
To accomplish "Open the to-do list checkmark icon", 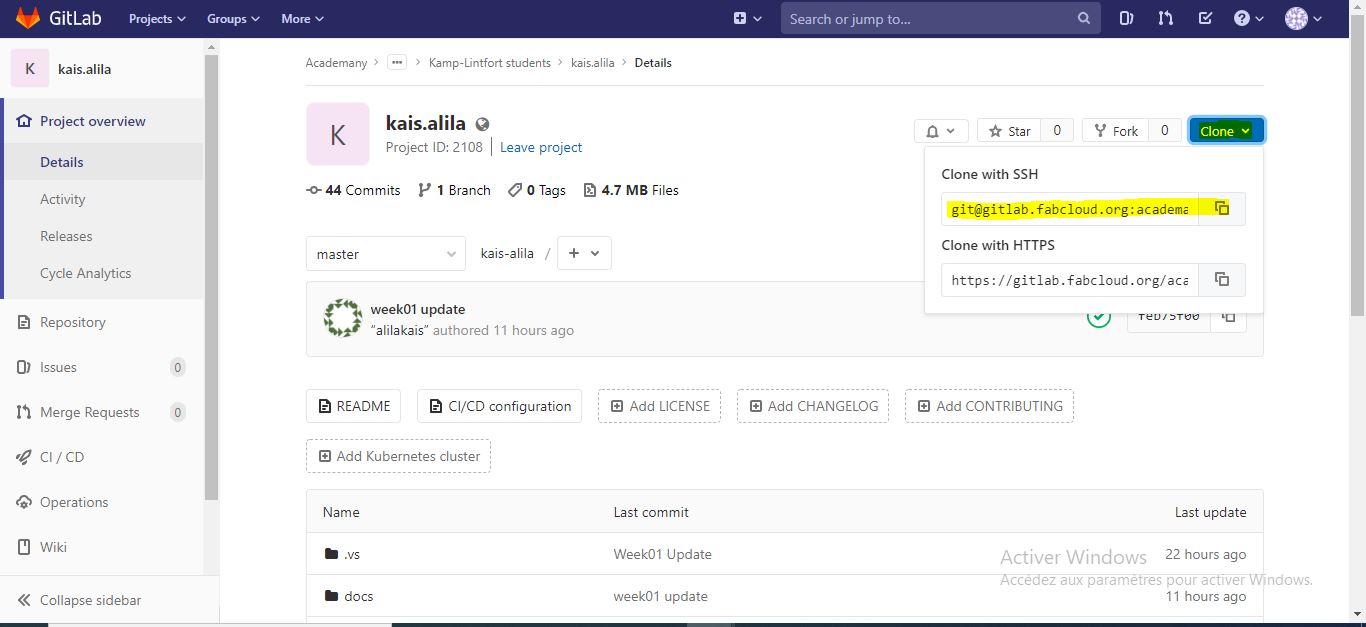I will pyautogui.click(x=1205, y=19).
